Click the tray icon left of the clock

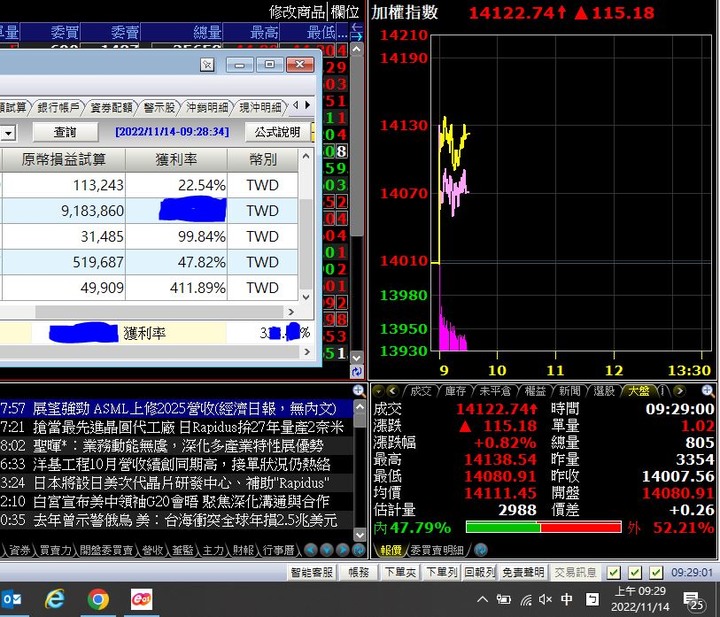click(x=592, y=599)
